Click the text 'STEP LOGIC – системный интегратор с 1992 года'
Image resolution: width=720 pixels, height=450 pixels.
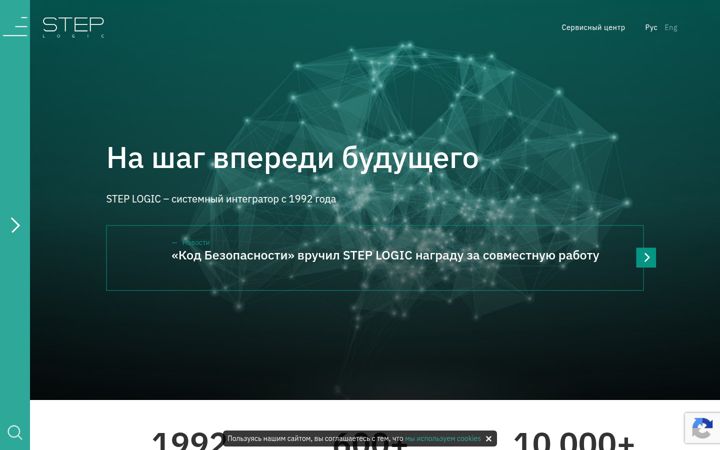(221, 199)
